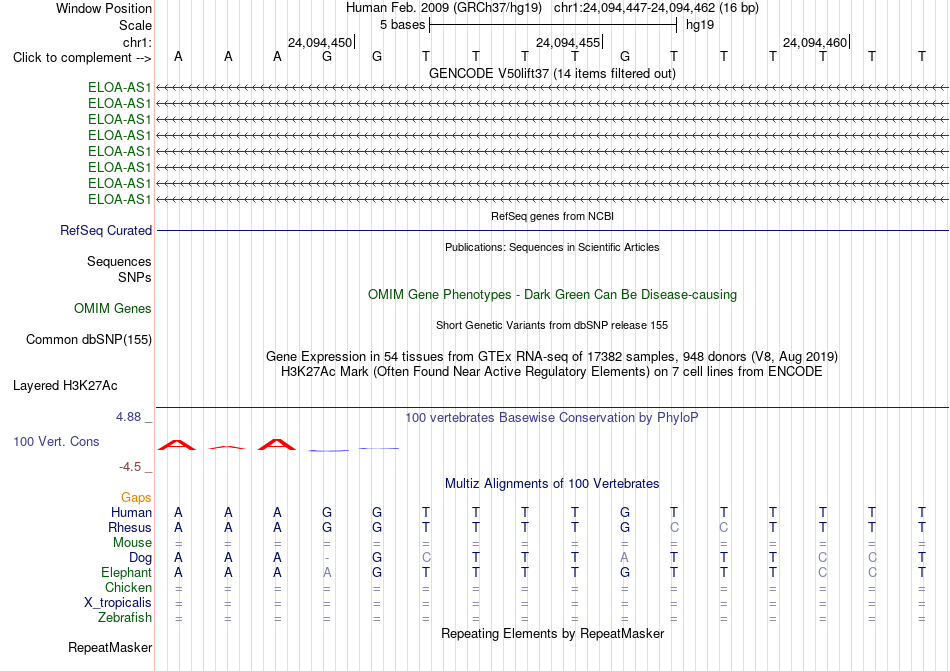Click the RepeatMasker track label
Image resolution: width=950 pixels, height=671 pixels.
[x=110, y=648]
